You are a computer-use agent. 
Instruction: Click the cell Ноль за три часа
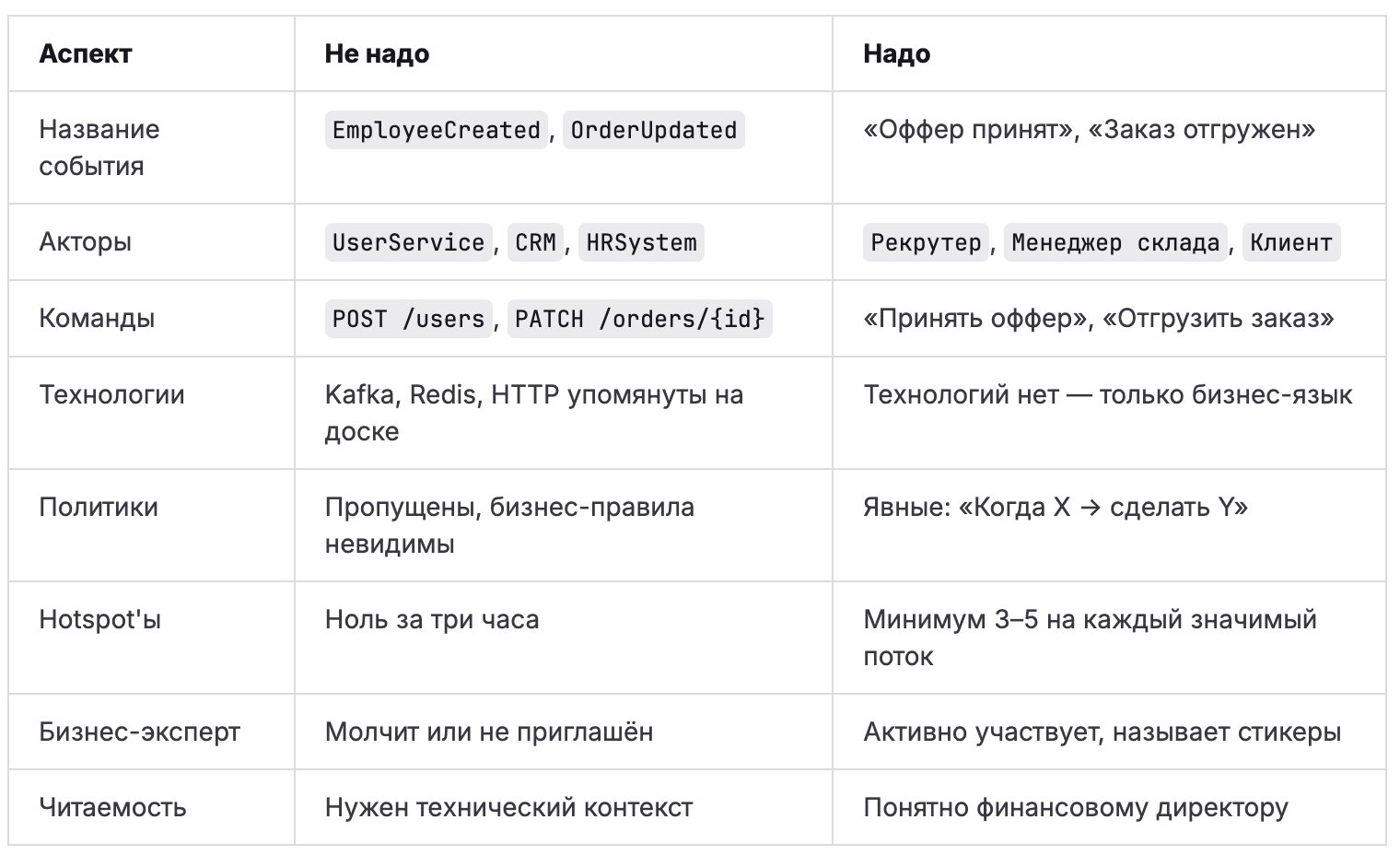point(431,619)
